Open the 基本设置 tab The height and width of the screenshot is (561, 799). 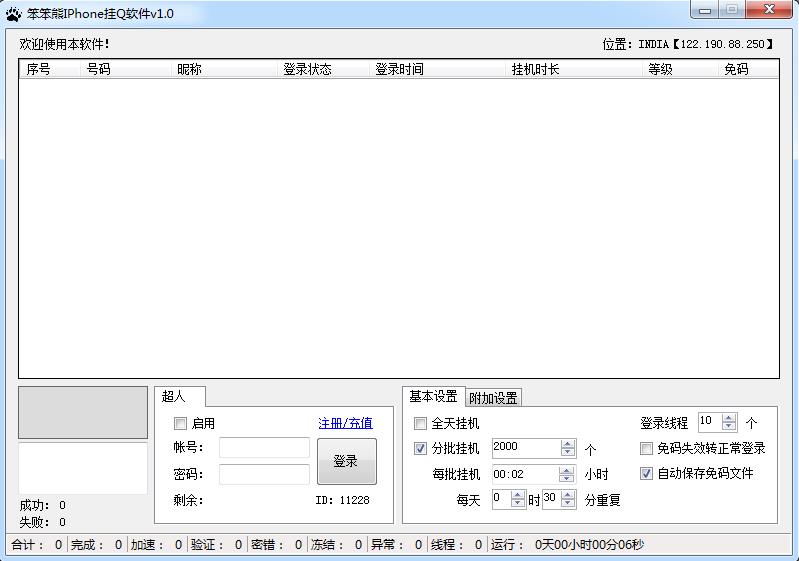[434, 396]
